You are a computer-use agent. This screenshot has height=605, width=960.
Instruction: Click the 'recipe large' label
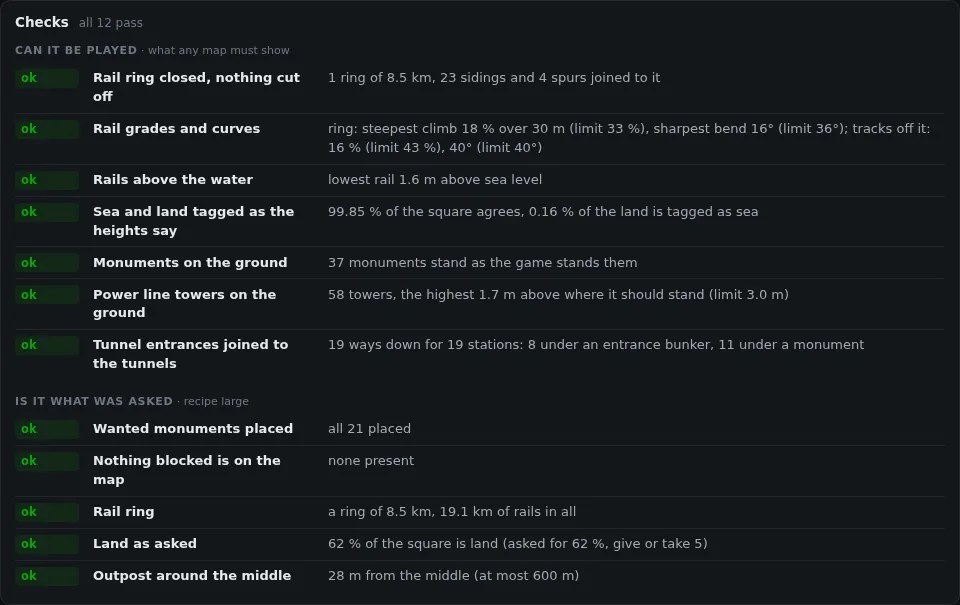tap(216, 402)
